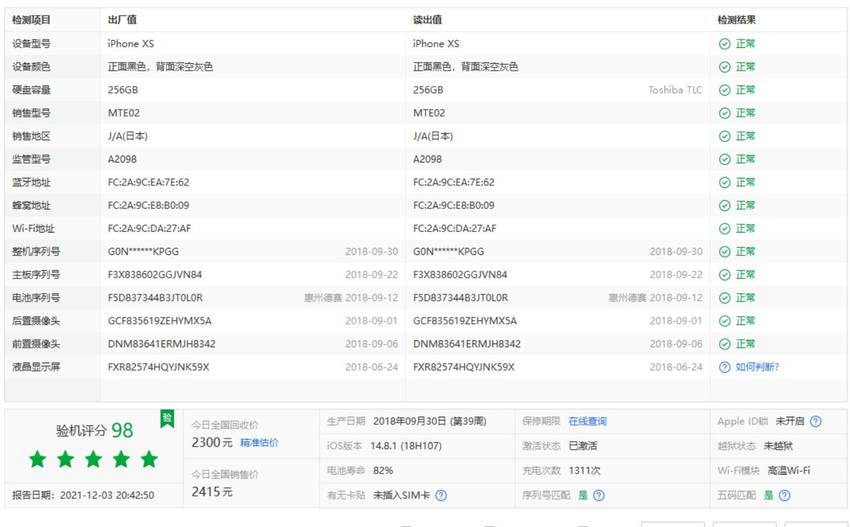Click the 2415 元 sale price
The image size is (850, 527).
click(212, 492)
